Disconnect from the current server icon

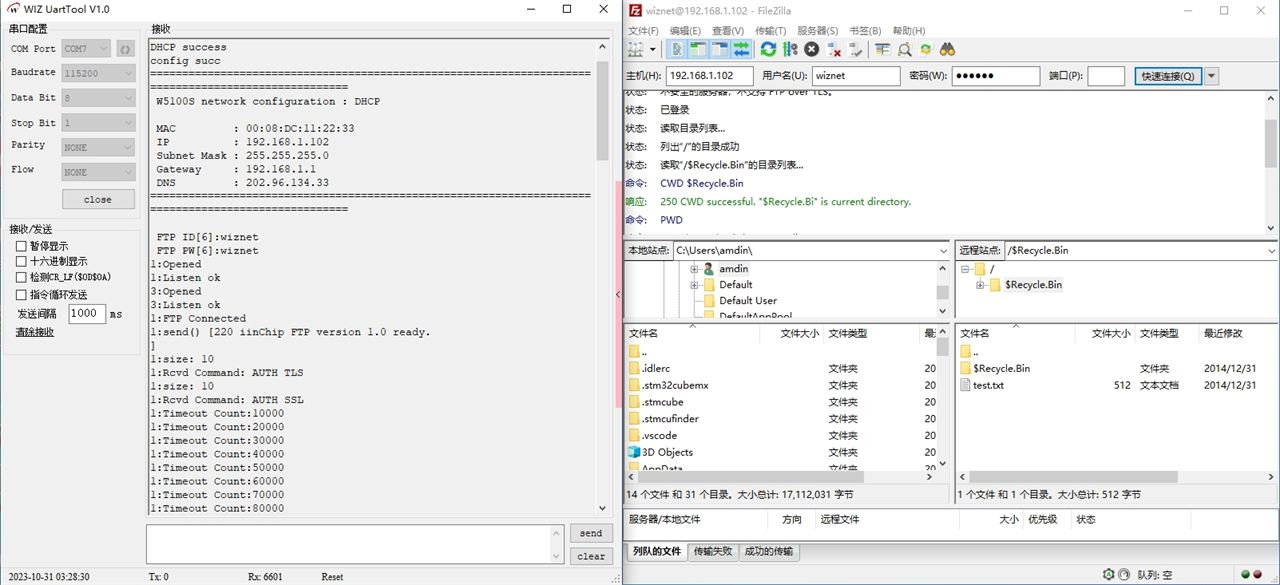point(834,49)
